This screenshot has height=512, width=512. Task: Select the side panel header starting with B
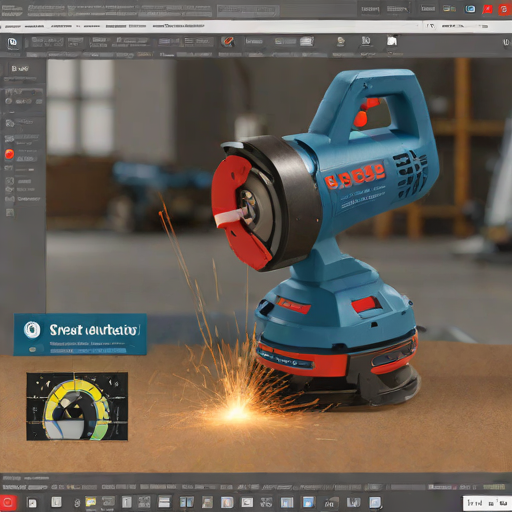(x=20, y=69)
